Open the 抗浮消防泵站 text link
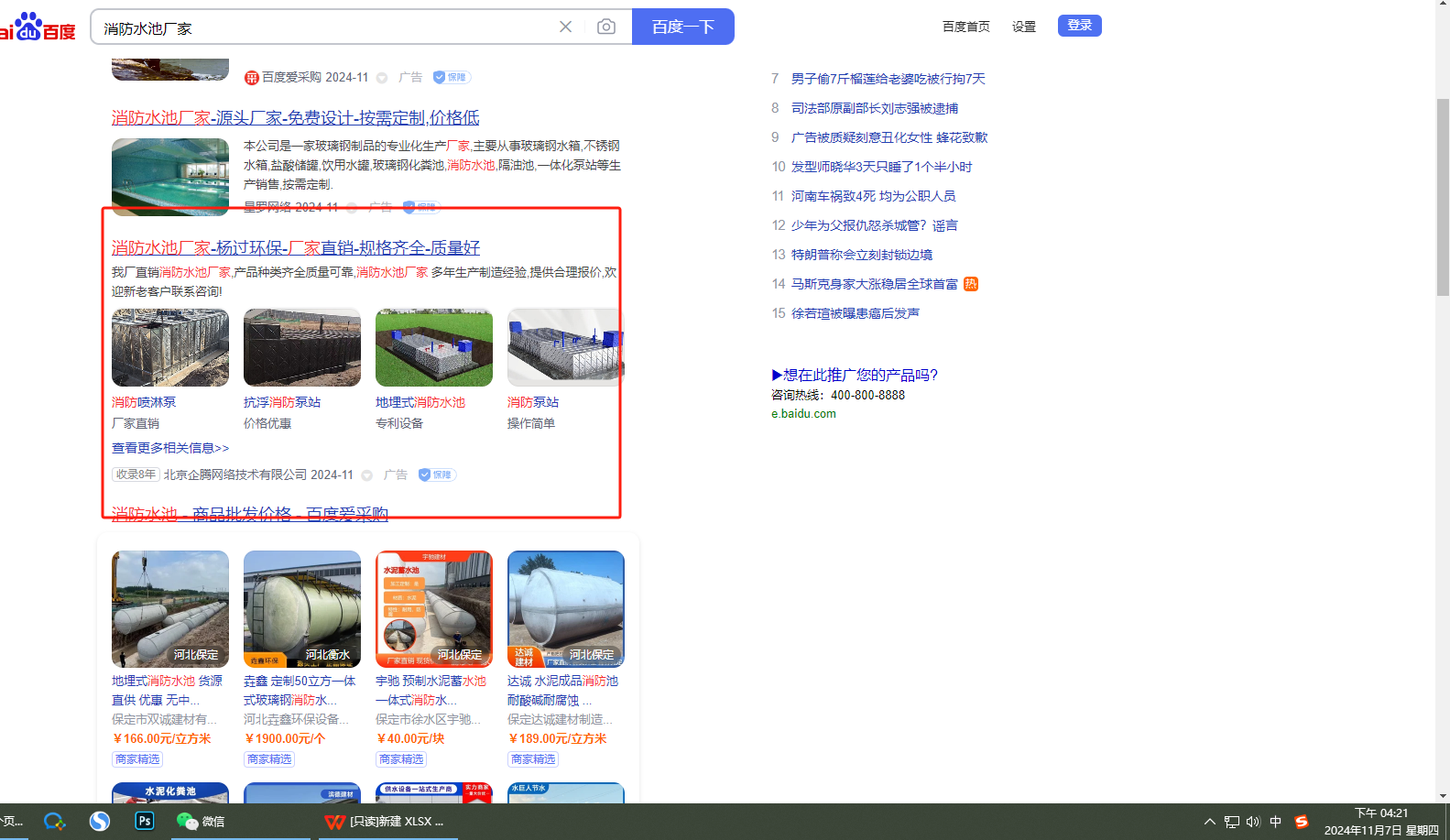Image resolution: width=1450 pixels, height=840 pixels. (x=282, y=402)
